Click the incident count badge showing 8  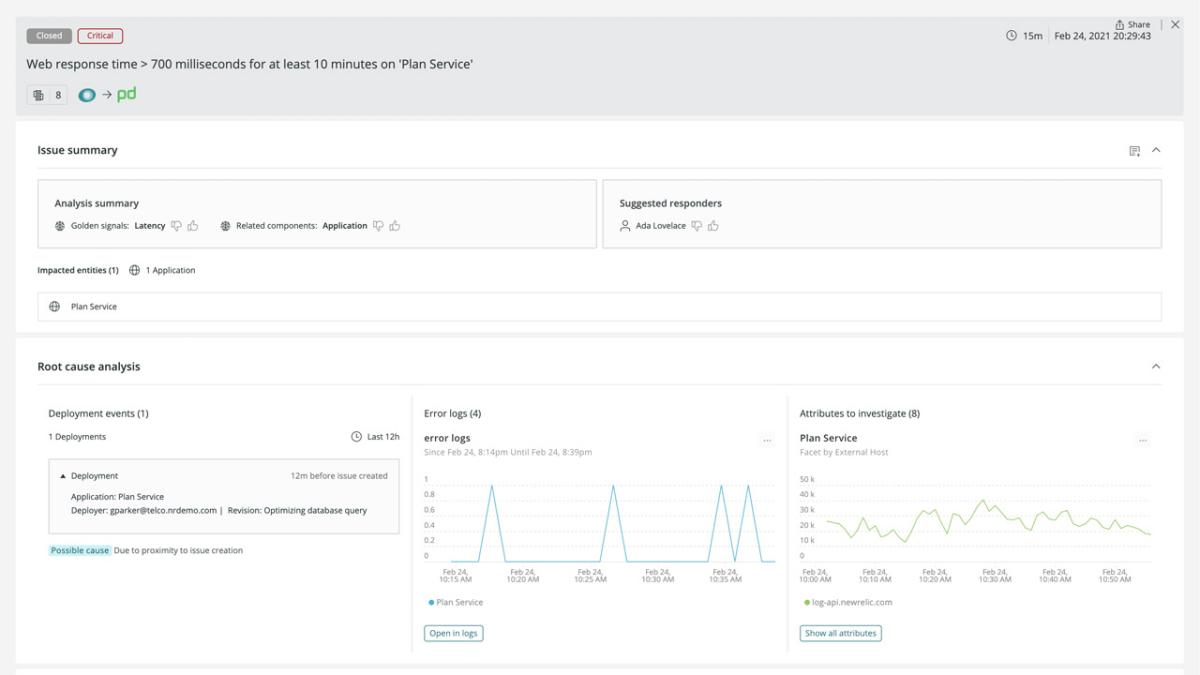(x=47, y=95)
